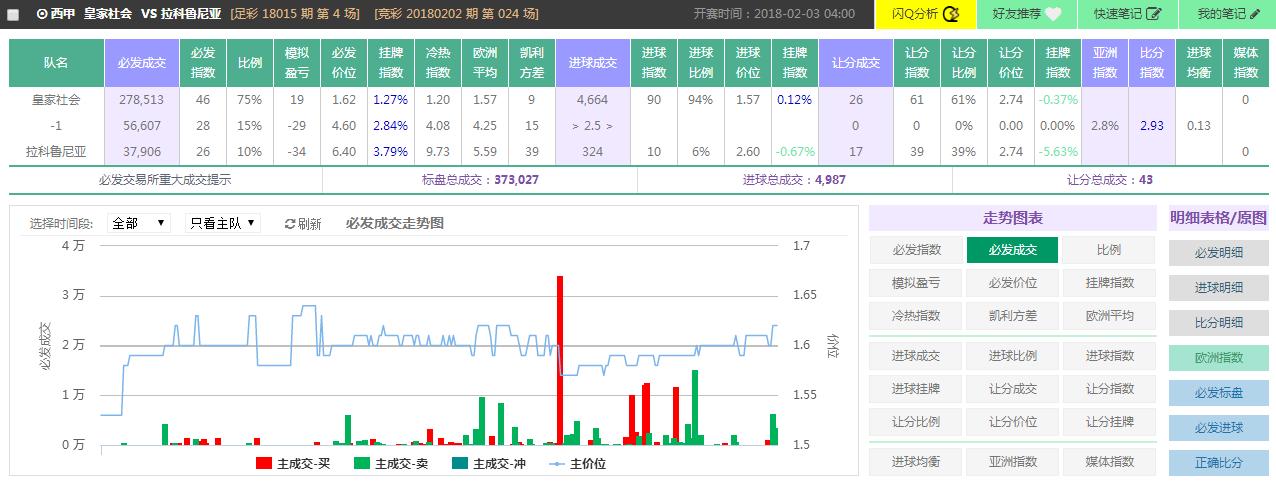The width and height of the screenshot is (1276, 482).
Task: Click the 好友推荐 heart button
Action: pyautogui.click(x=1026, y=14)
